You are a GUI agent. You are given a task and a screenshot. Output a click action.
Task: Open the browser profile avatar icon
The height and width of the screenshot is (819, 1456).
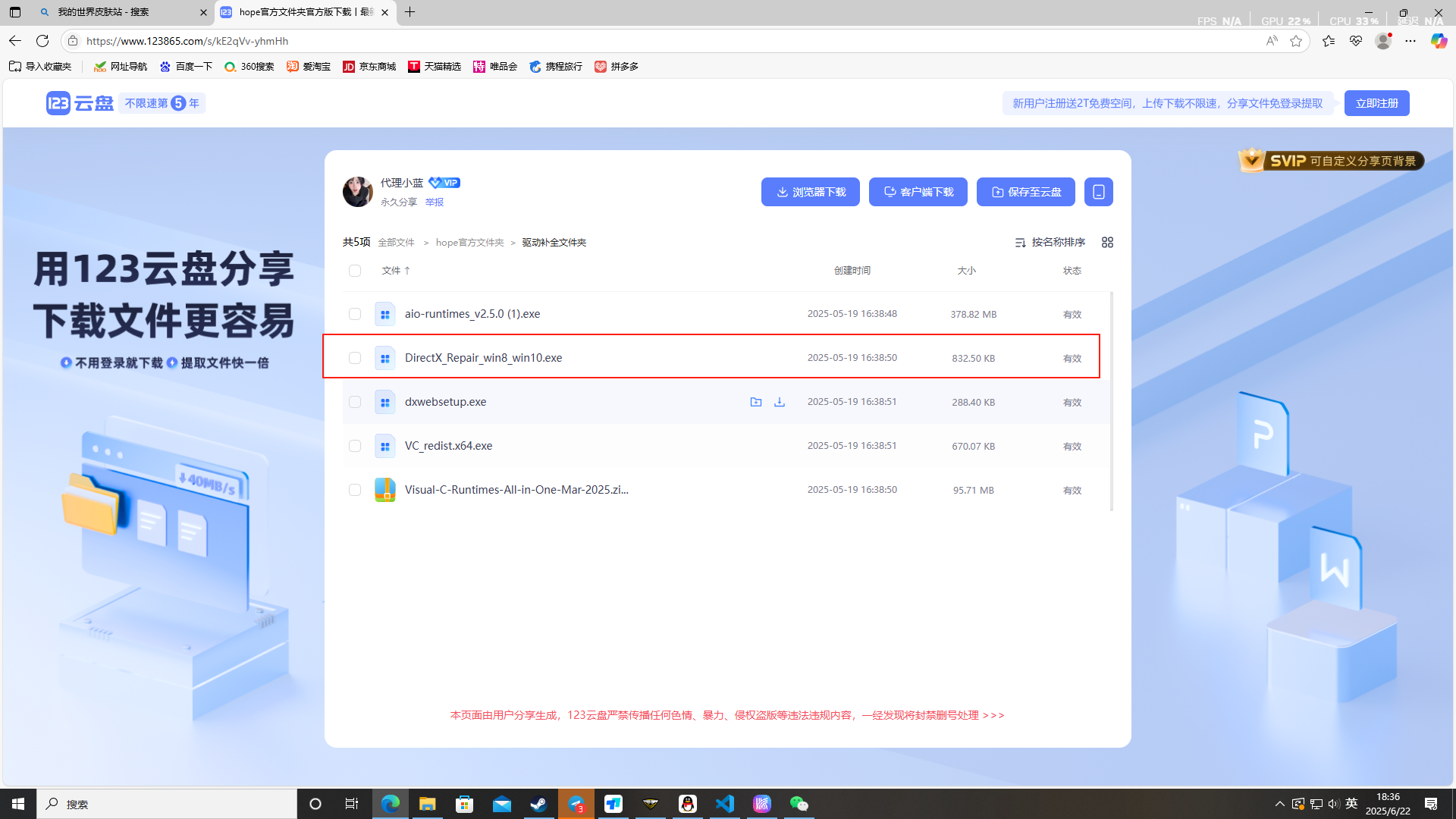[1383, 41]
